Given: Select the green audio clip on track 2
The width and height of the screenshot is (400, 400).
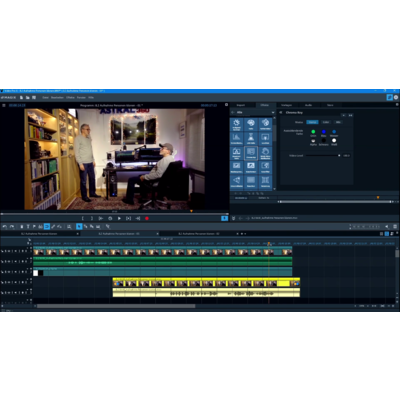Looking at the screenshot, I should click(x=163, y=261).
